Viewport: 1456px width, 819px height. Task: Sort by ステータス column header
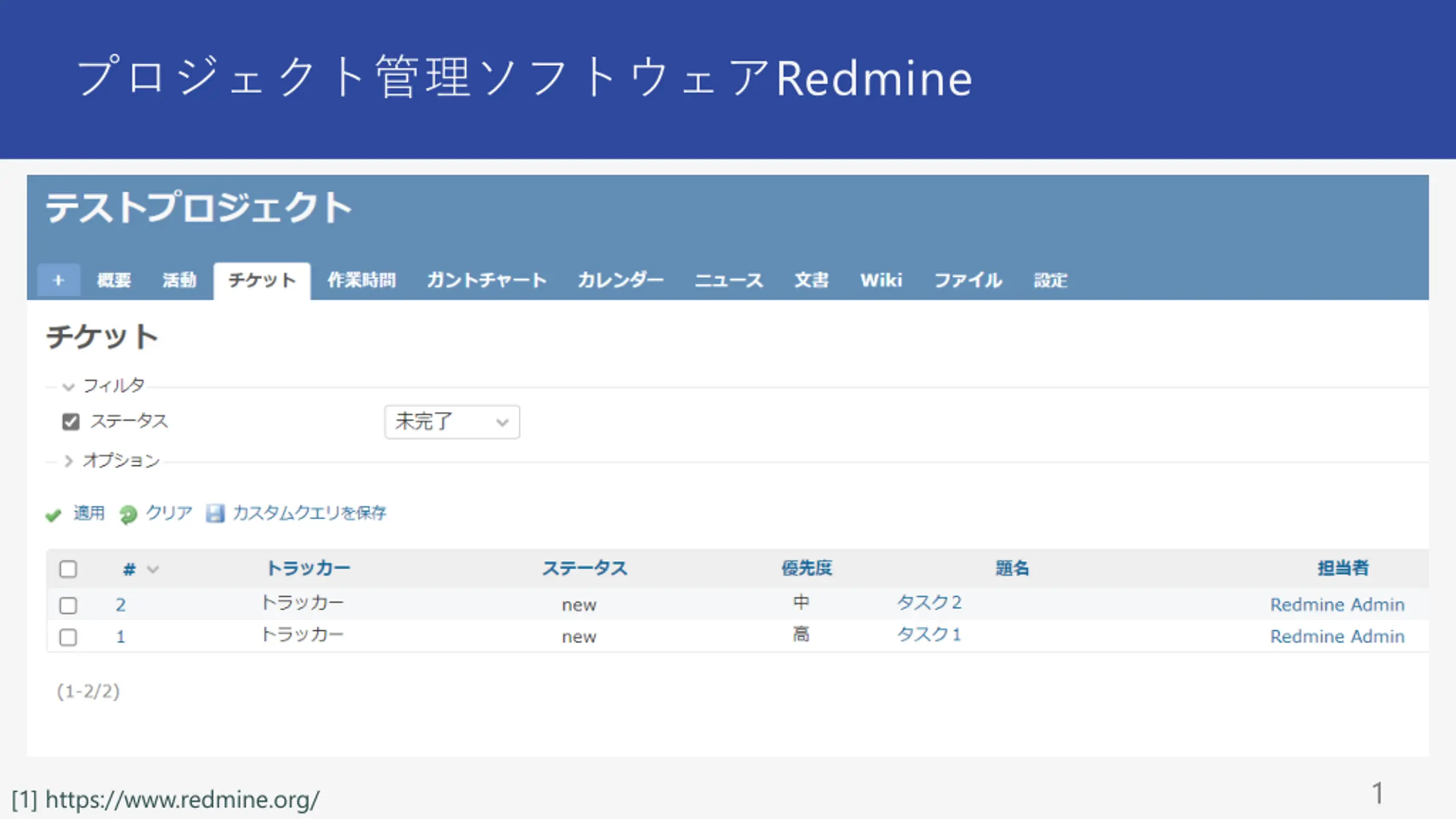[x=585, y=568]
